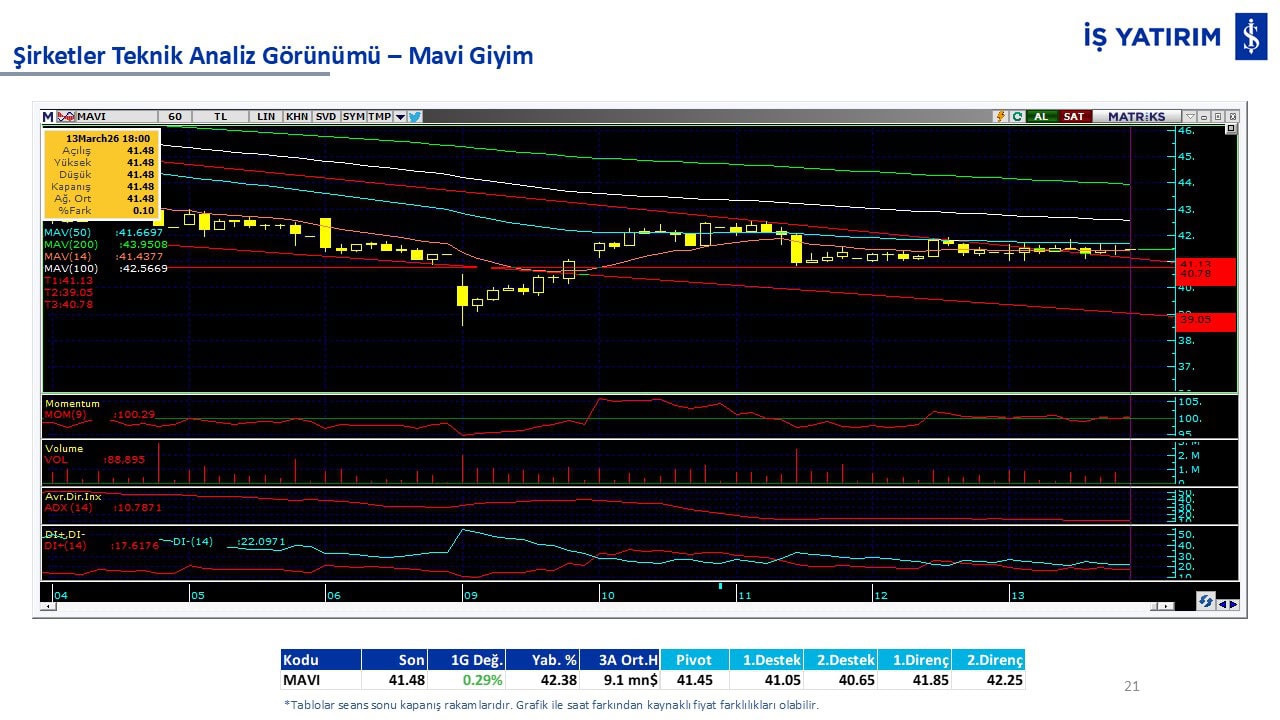Click the chart type icon beside MAVI
Screen dimensions: 1280x720
67,117
